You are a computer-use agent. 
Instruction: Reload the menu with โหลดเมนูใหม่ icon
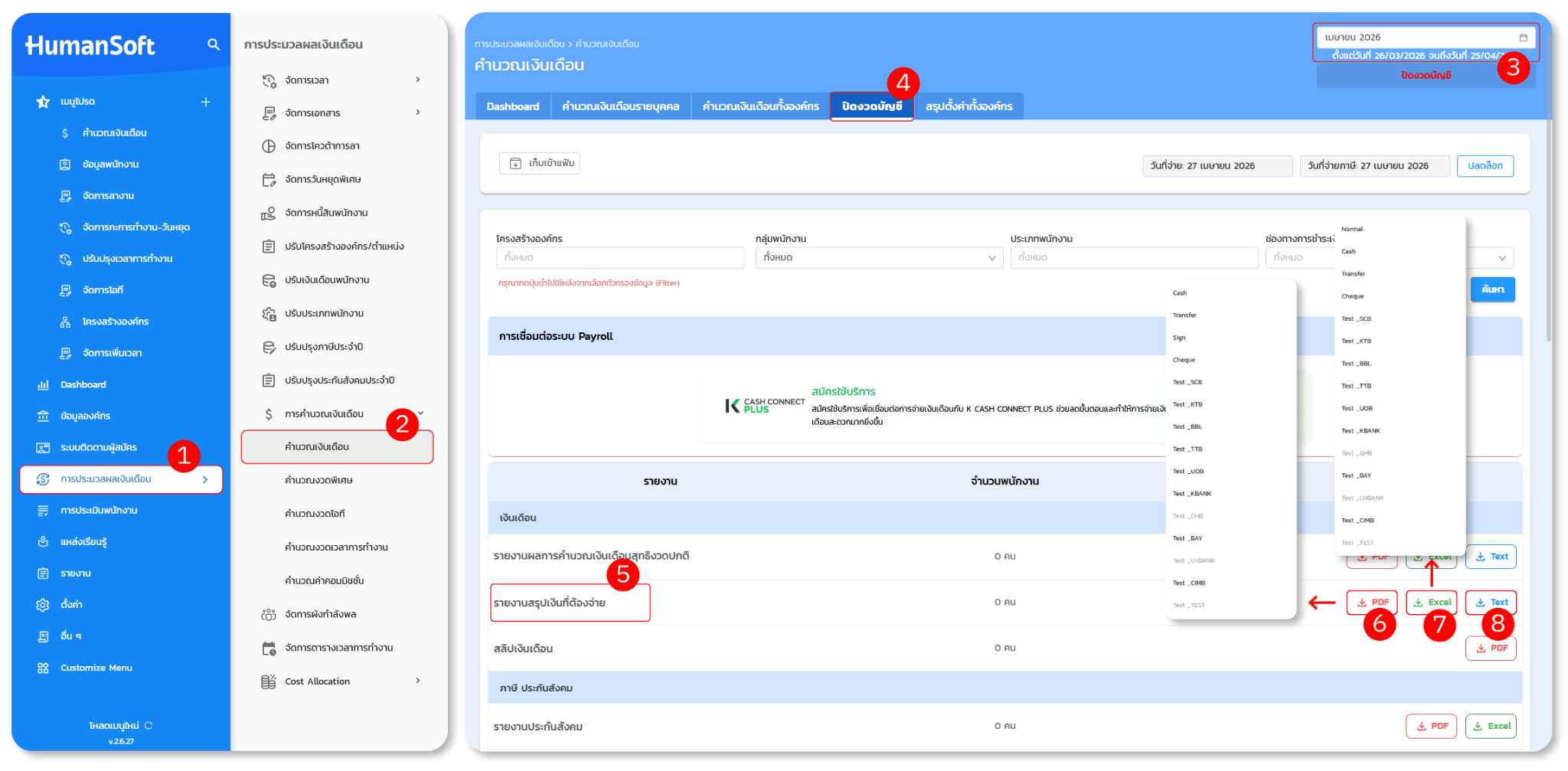149,725
